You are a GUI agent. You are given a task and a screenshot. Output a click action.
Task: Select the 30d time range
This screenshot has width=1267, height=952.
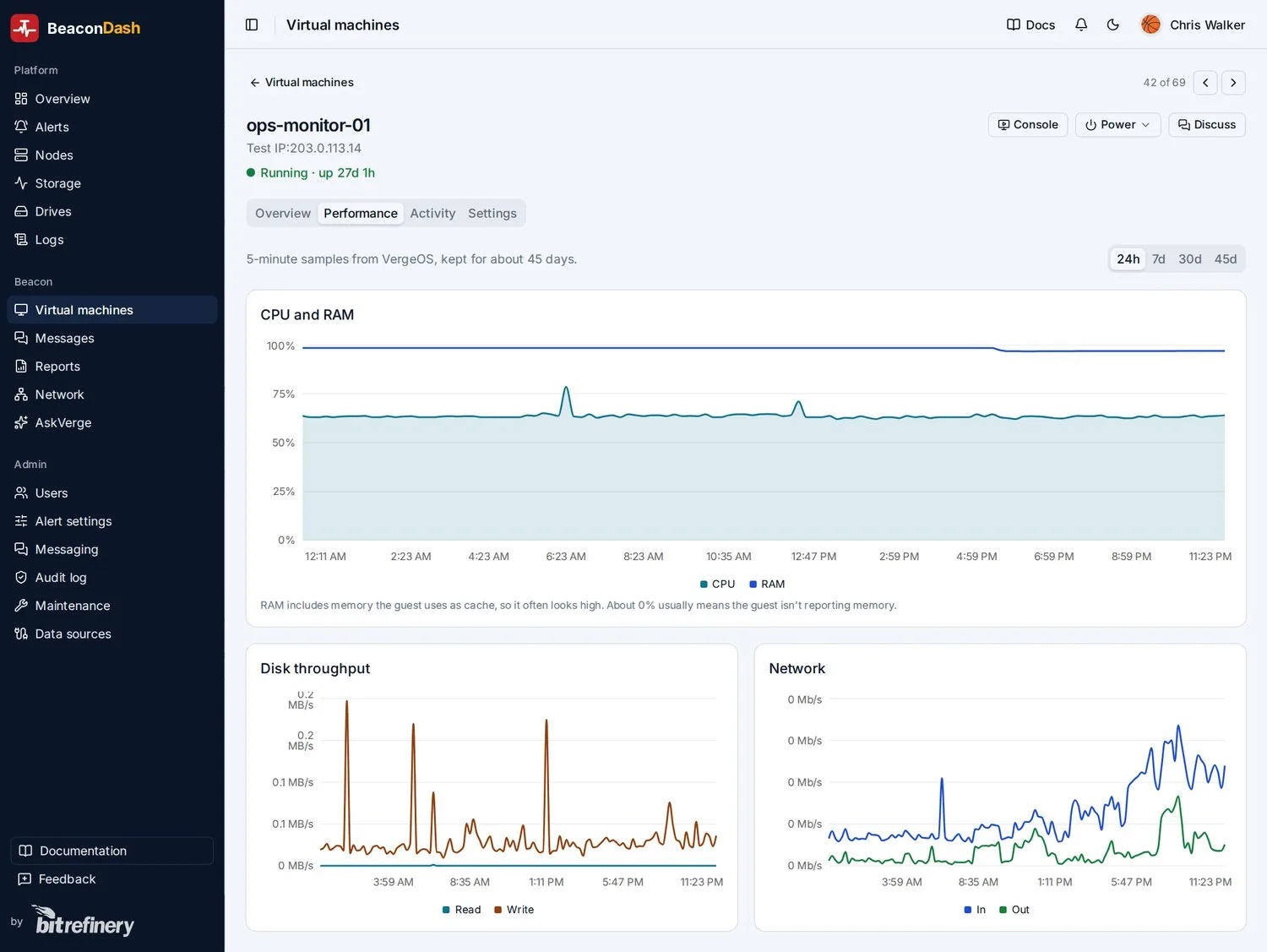(x=1189, y=259)
